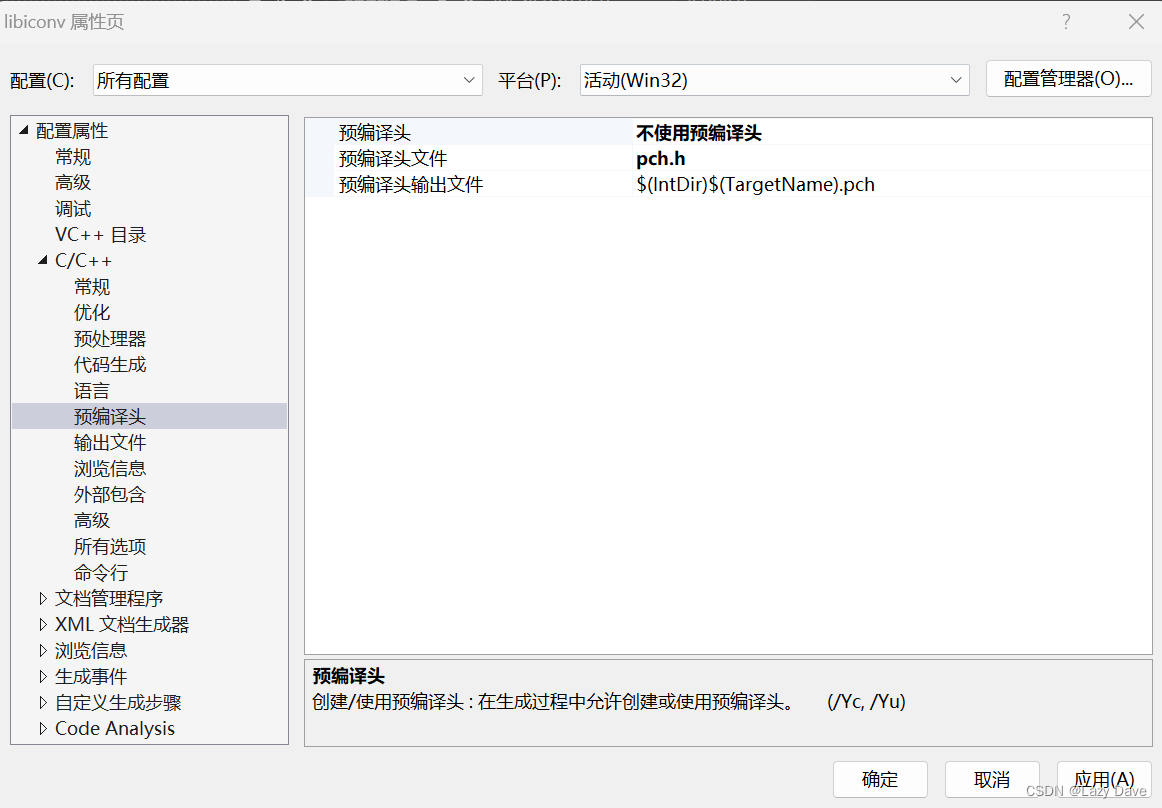Viewport: 1162px width, 808px height.
Task: Select the 代码生成 tree item
Action: [x=110, y=365]
